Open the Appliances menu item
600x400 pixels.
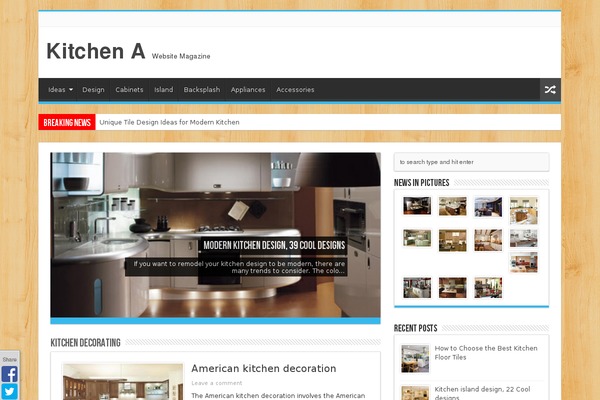click(248, 90)
